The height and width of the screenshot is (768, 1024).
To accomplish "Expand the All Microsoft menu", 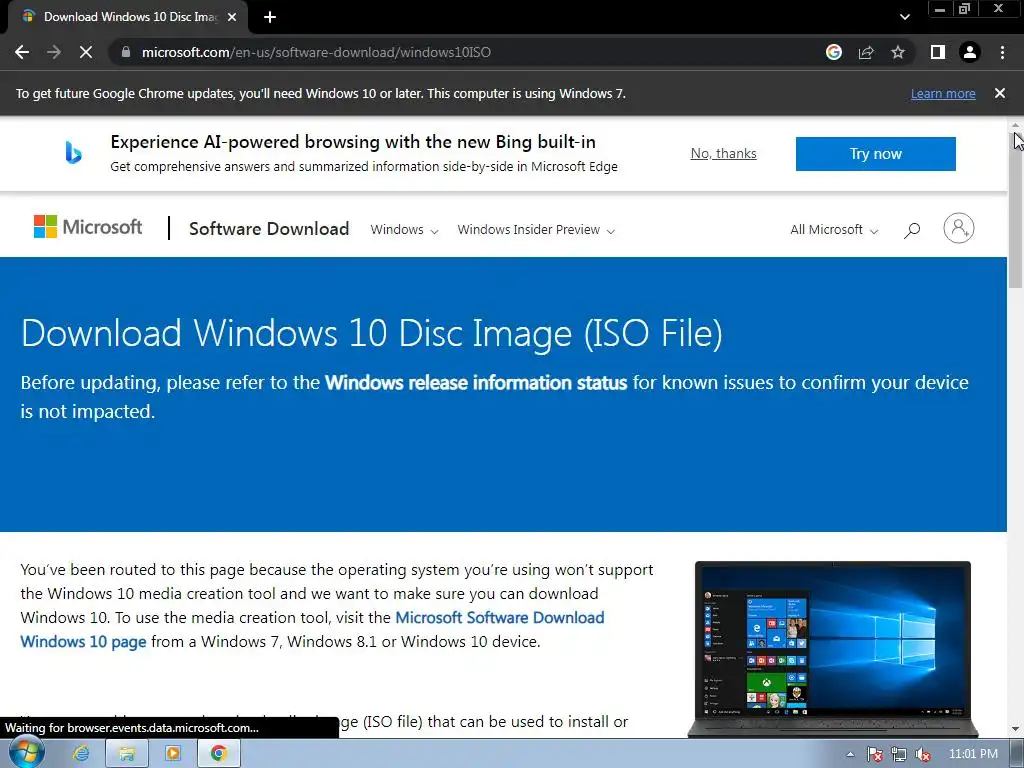I will [x=834, y=230].
